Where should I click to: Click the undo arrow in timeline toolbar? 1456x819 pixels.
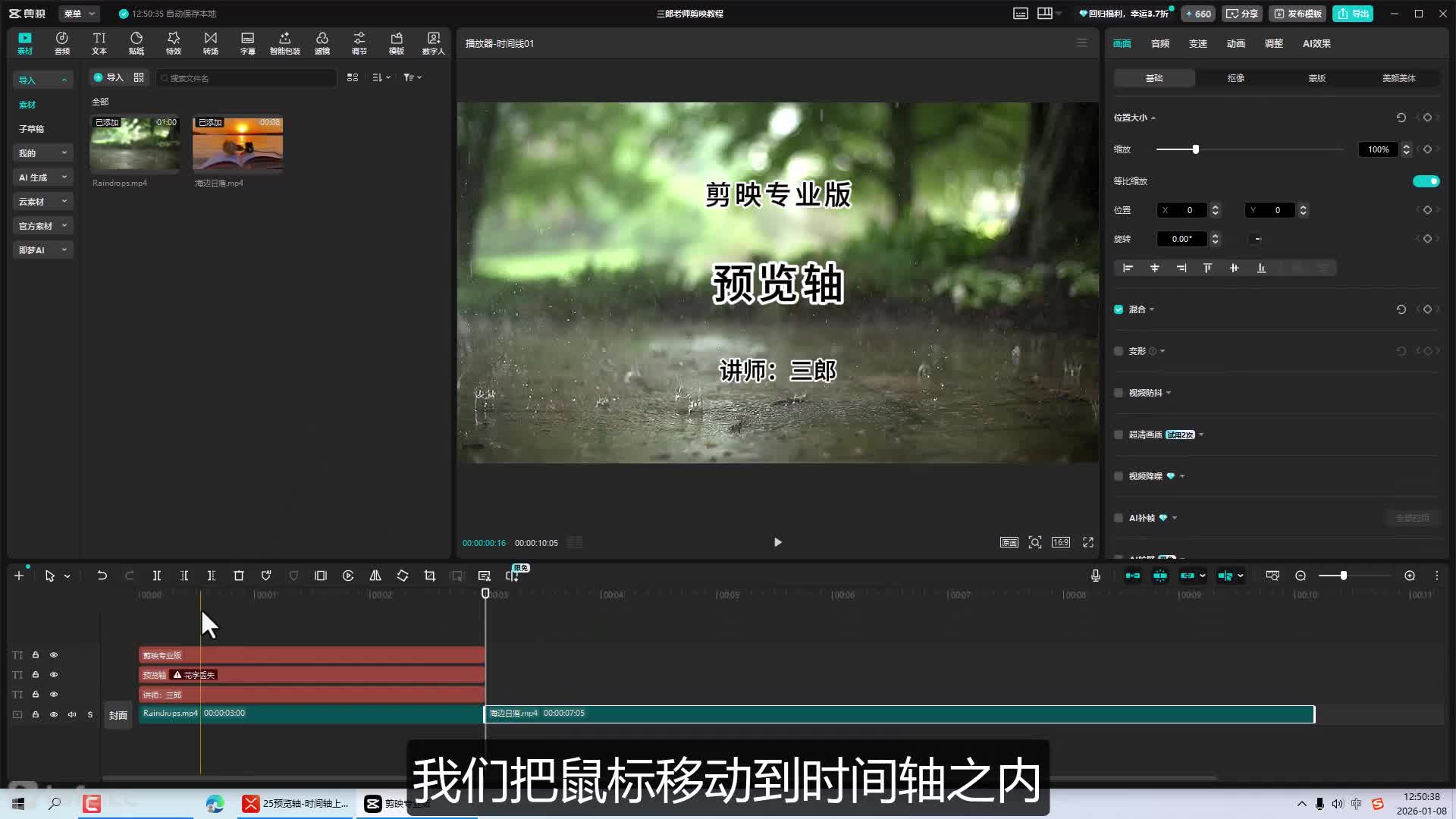click(102, 576)
